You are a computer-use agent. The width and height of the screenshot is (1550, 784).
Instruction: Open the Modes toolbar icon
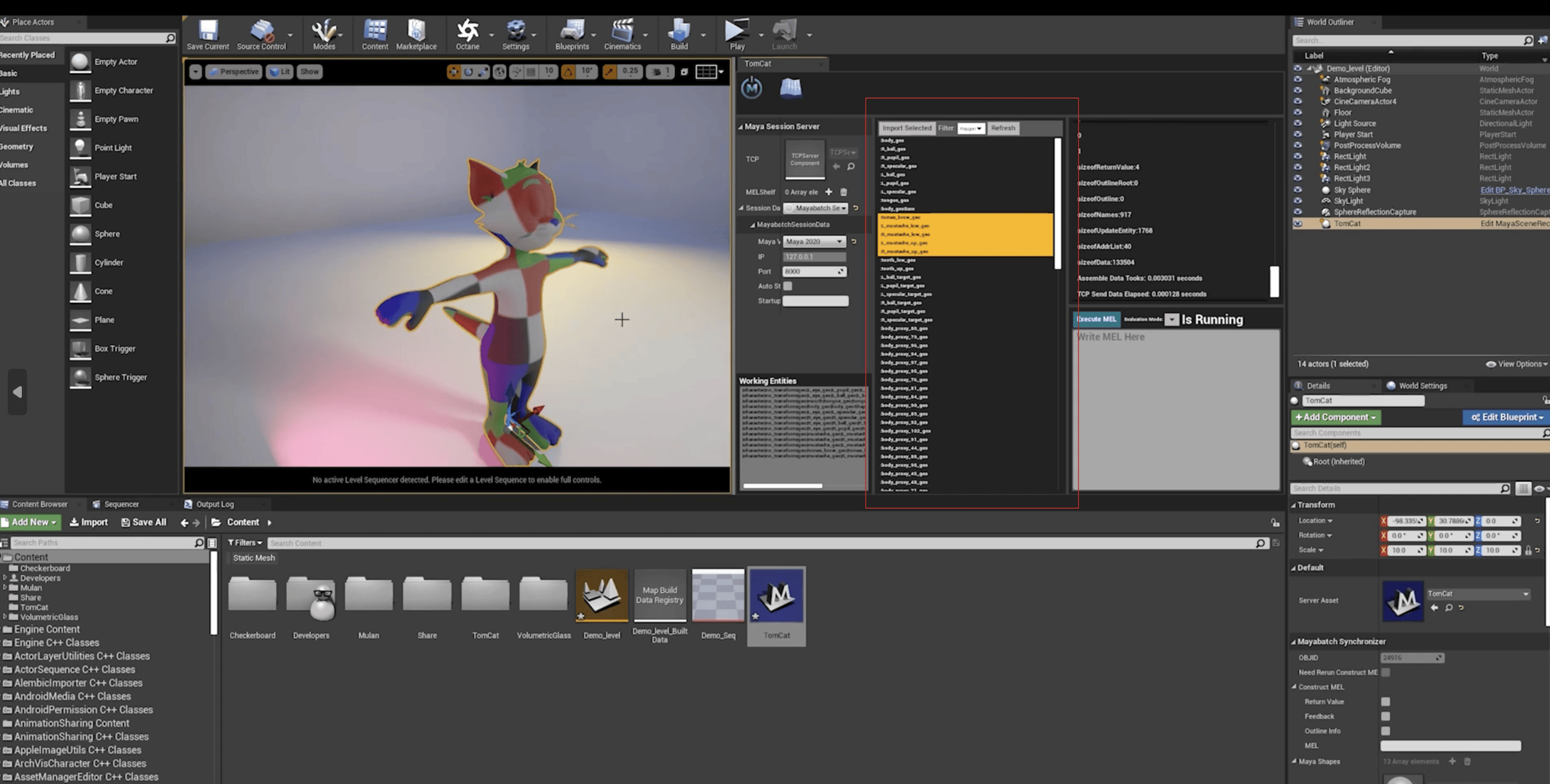(324, 35)
